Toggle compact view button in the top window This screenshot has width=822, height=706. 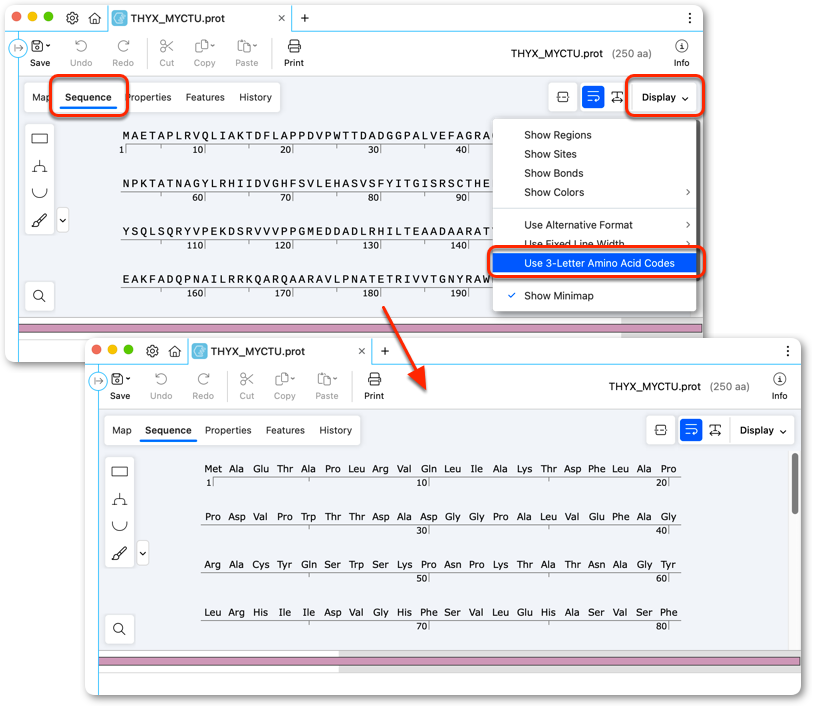click(563, 97)
